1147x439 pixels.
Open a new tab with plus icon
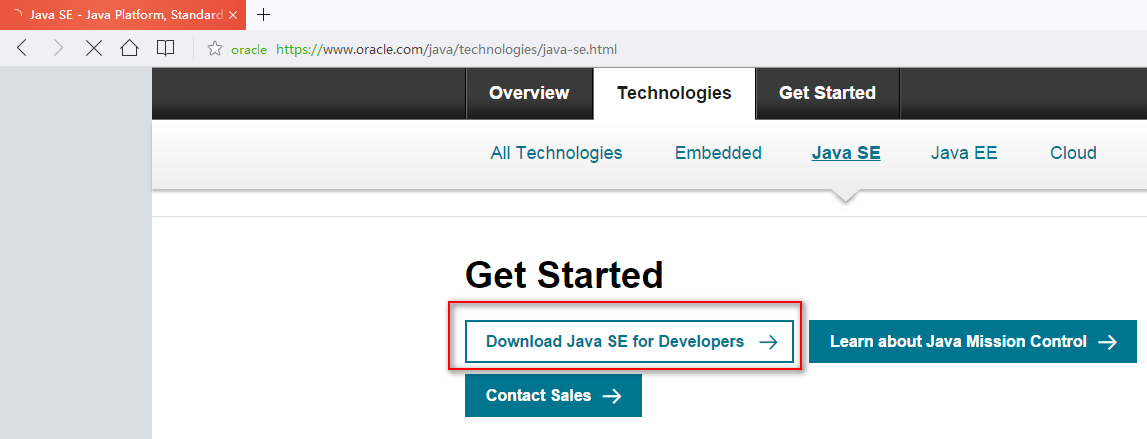click(264, 15)
